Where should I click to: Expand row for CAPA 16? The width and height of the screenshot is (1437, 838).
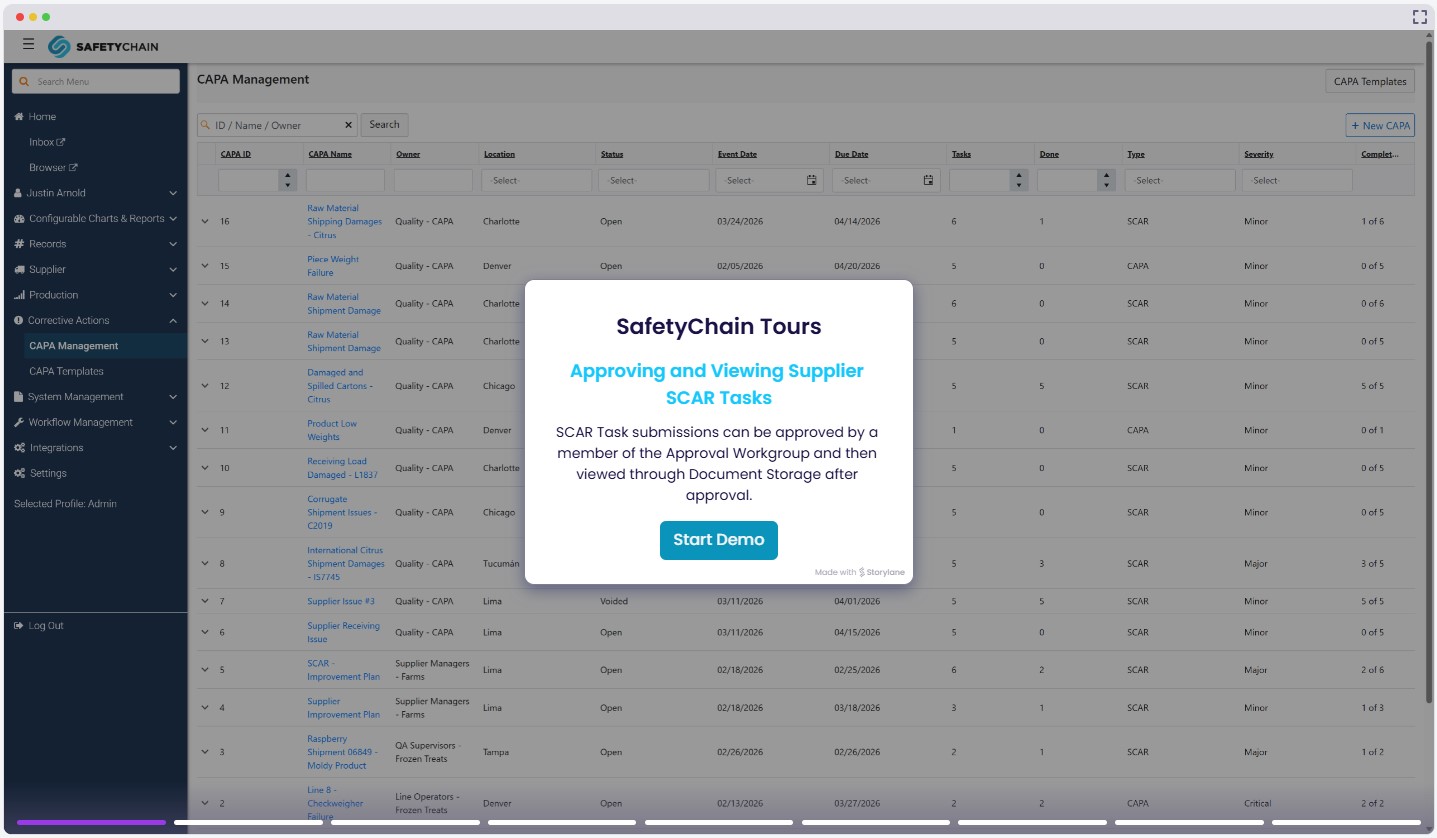click(205, 221)
